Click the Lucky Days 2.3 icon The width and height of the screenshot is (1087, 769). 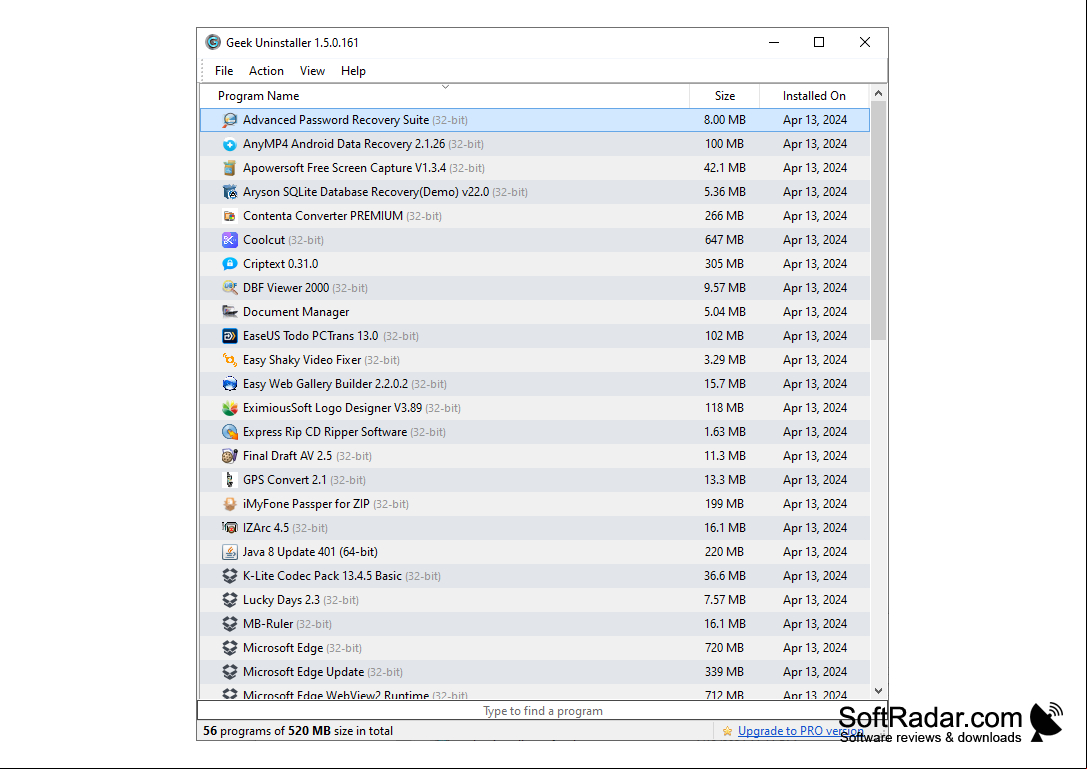click(229, 600)
